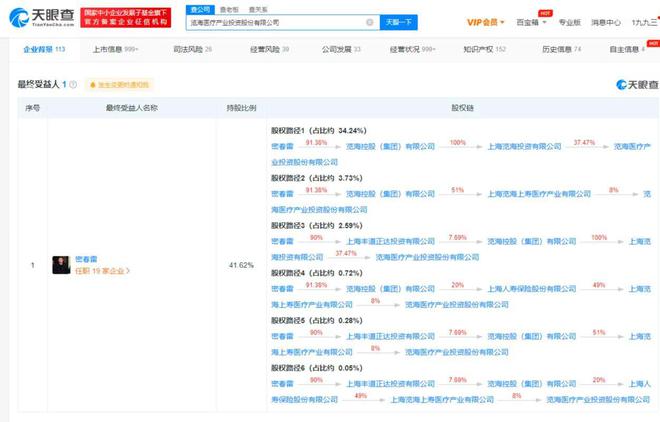Select the 查关系 search tab
The width and height of the screenshot is (660, 422).
pos(258,9)
